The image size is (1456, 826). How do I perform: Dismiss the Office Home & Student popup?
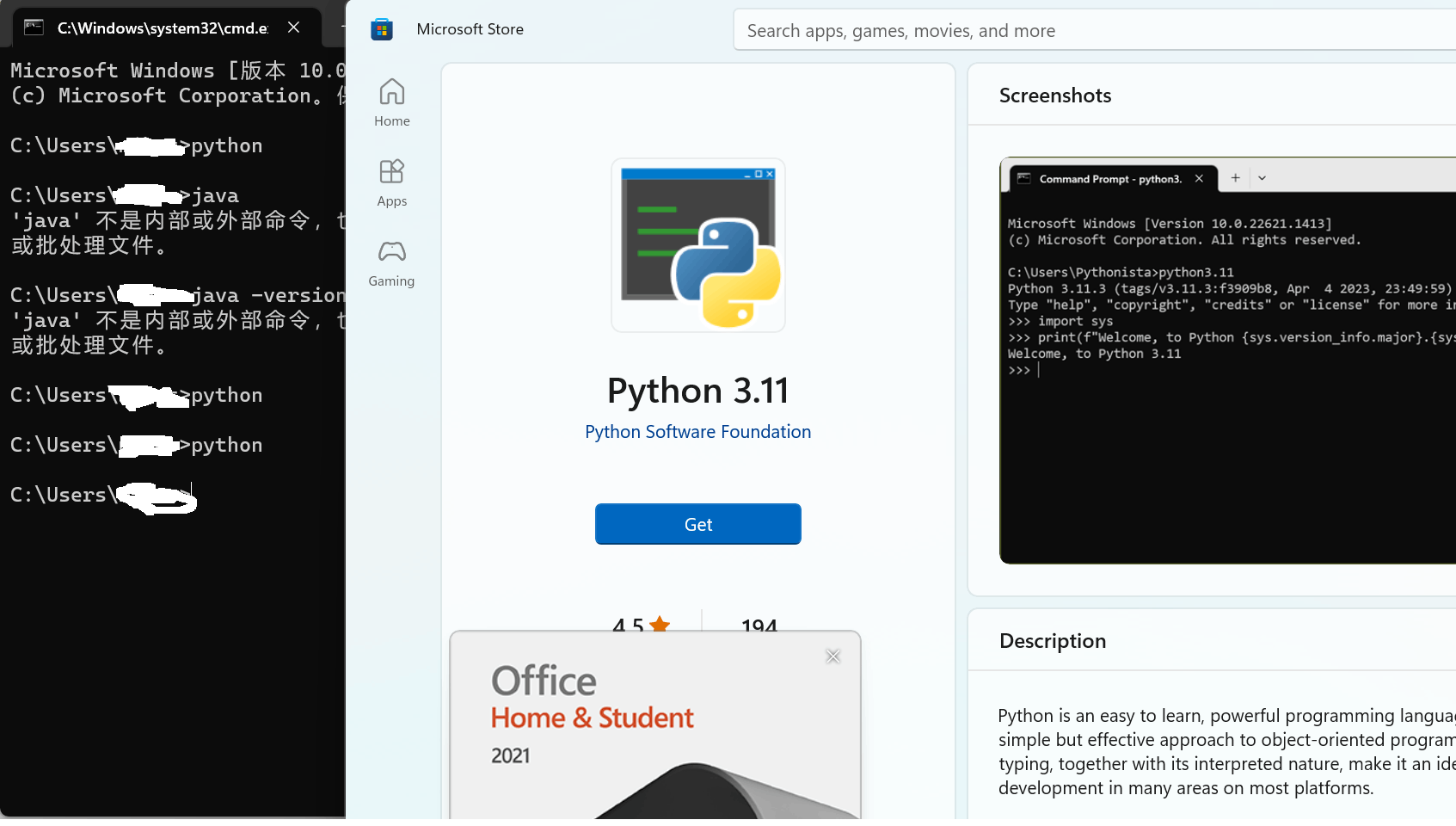pyautogui.click(x=832, y=656)
